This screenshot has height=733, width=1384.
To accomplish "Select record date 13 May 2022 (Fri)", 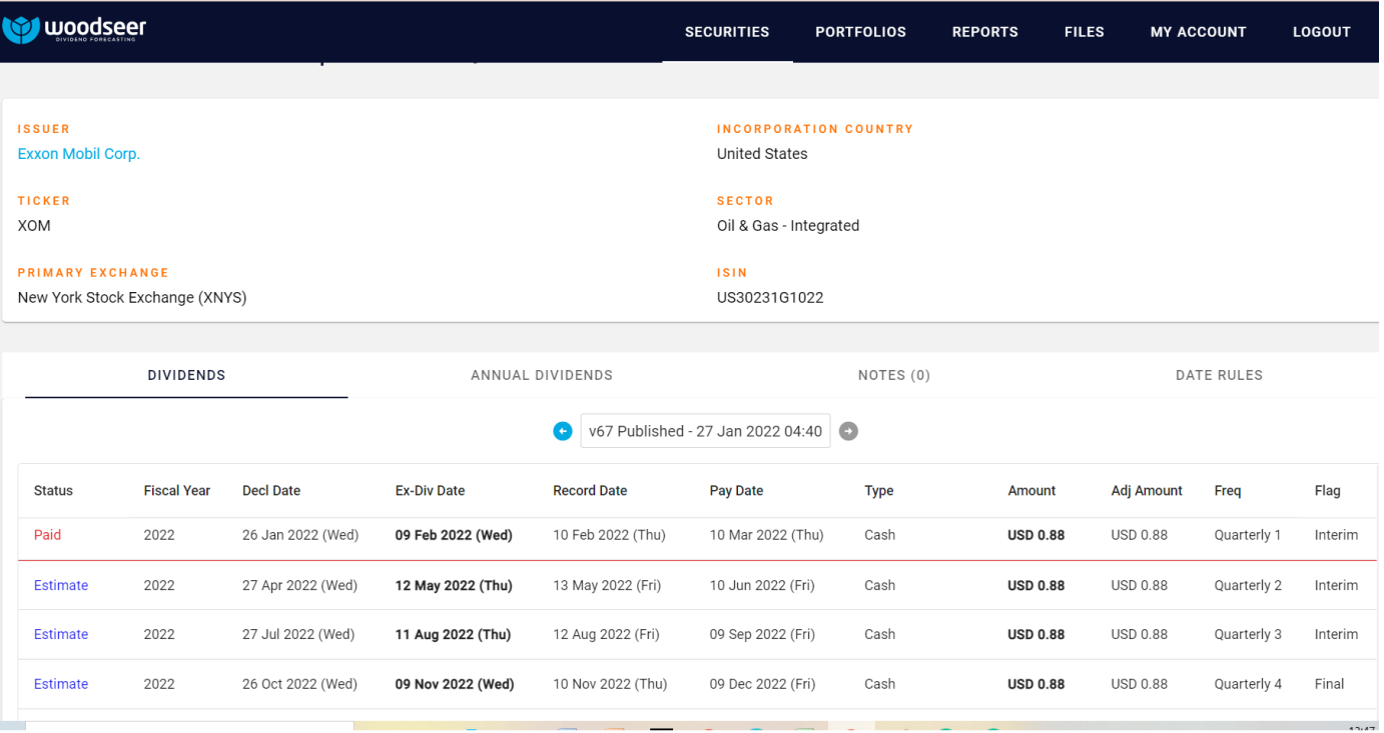I will pyautogui.click(x=607, y=585).
